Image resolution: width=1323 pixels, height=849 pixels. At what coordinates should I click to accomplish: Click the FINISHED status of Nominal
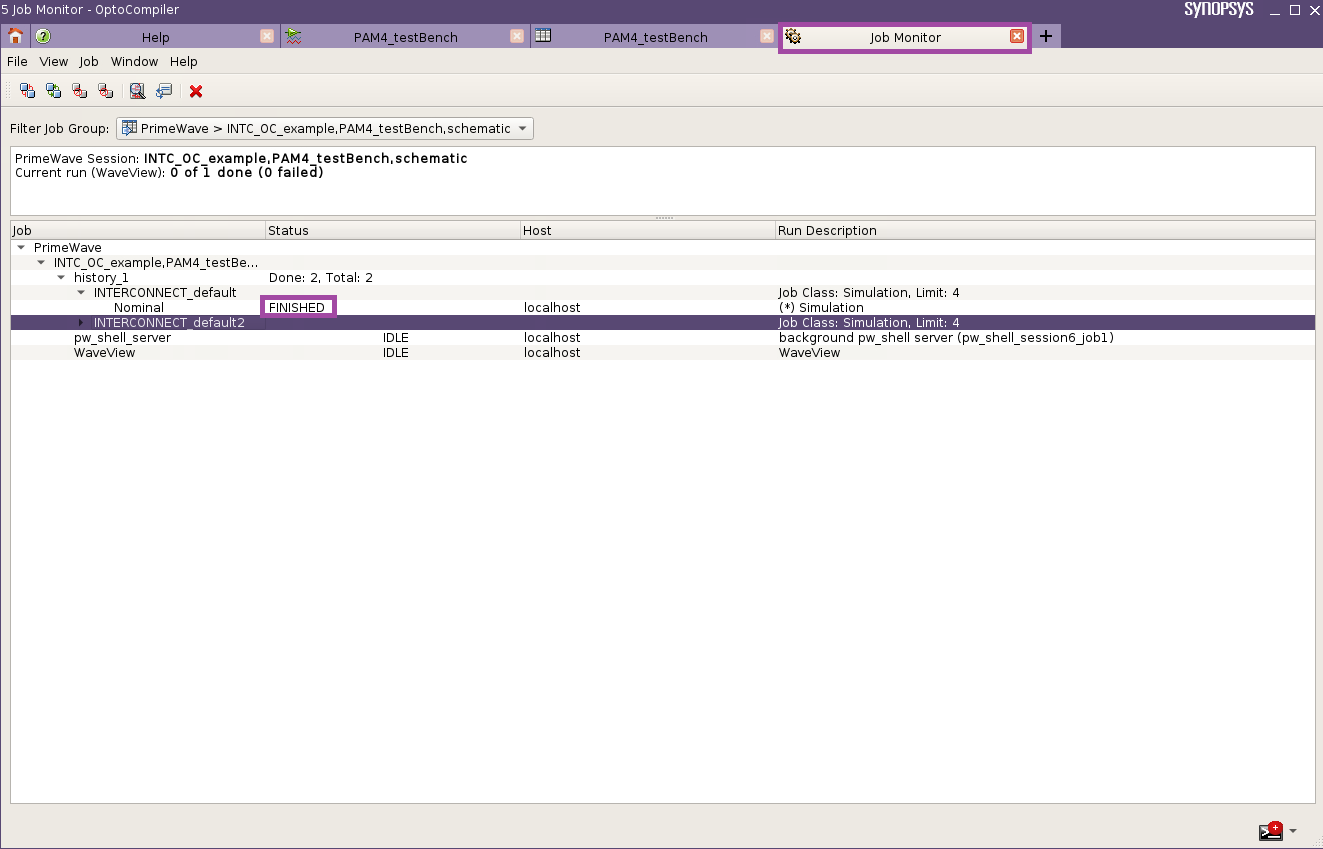click(297, 307)
